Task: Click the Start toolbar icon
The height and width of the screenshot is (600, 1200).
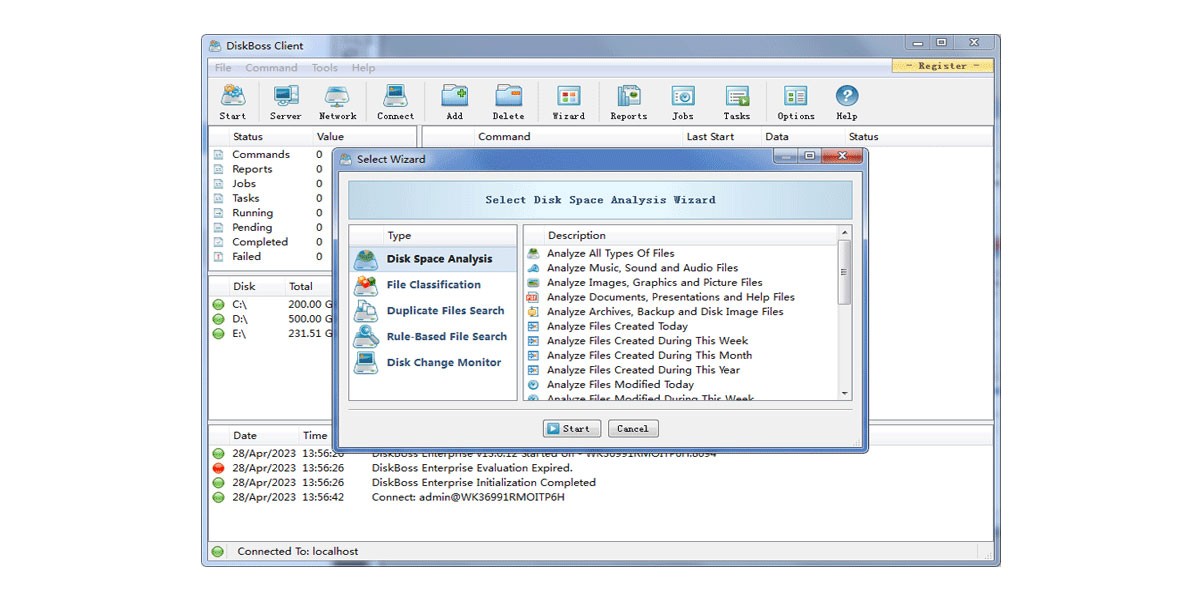Action: [233, 103]
